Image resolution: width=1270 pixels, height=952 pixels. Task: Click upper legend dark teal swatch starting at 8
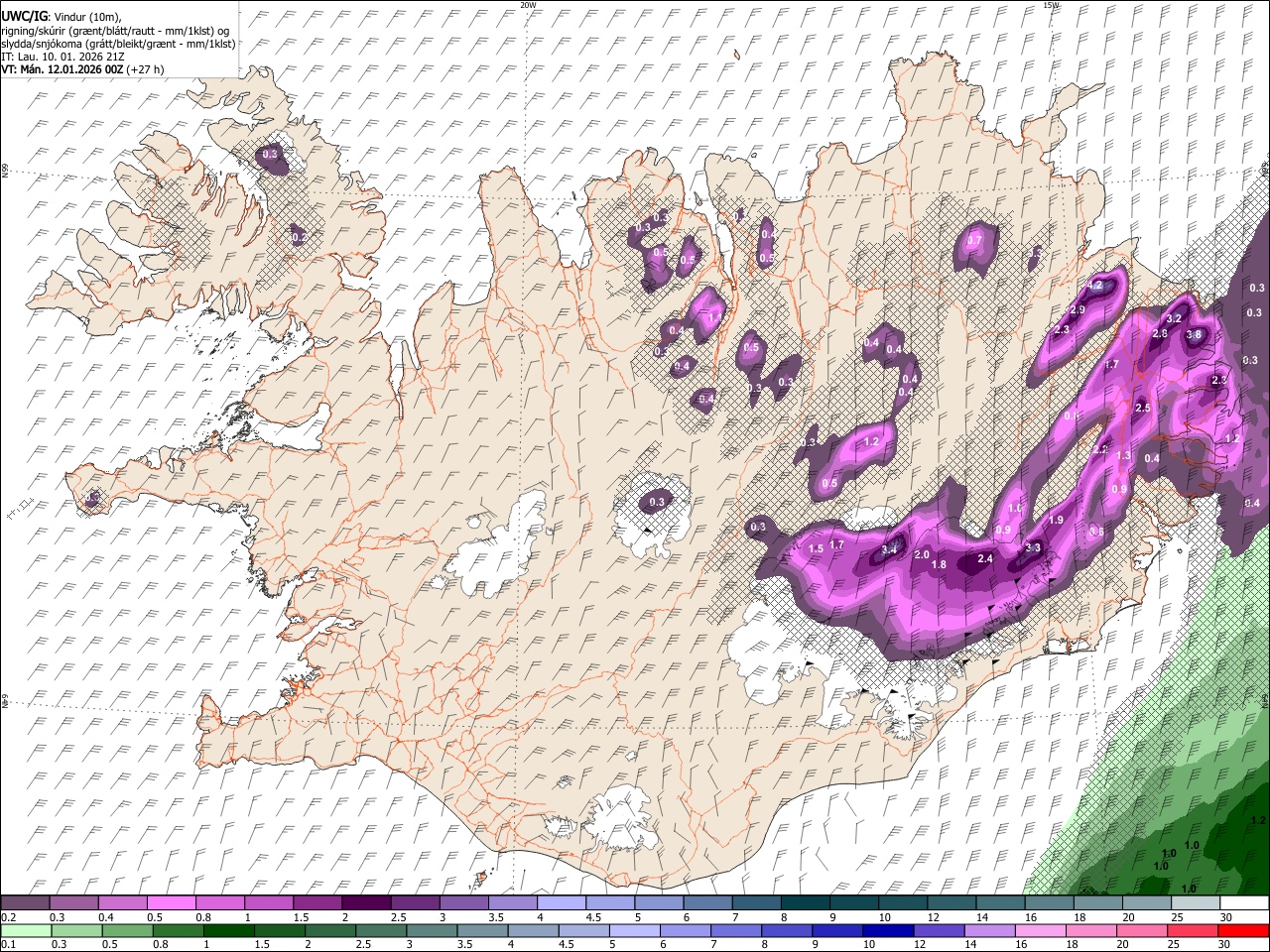805,903
